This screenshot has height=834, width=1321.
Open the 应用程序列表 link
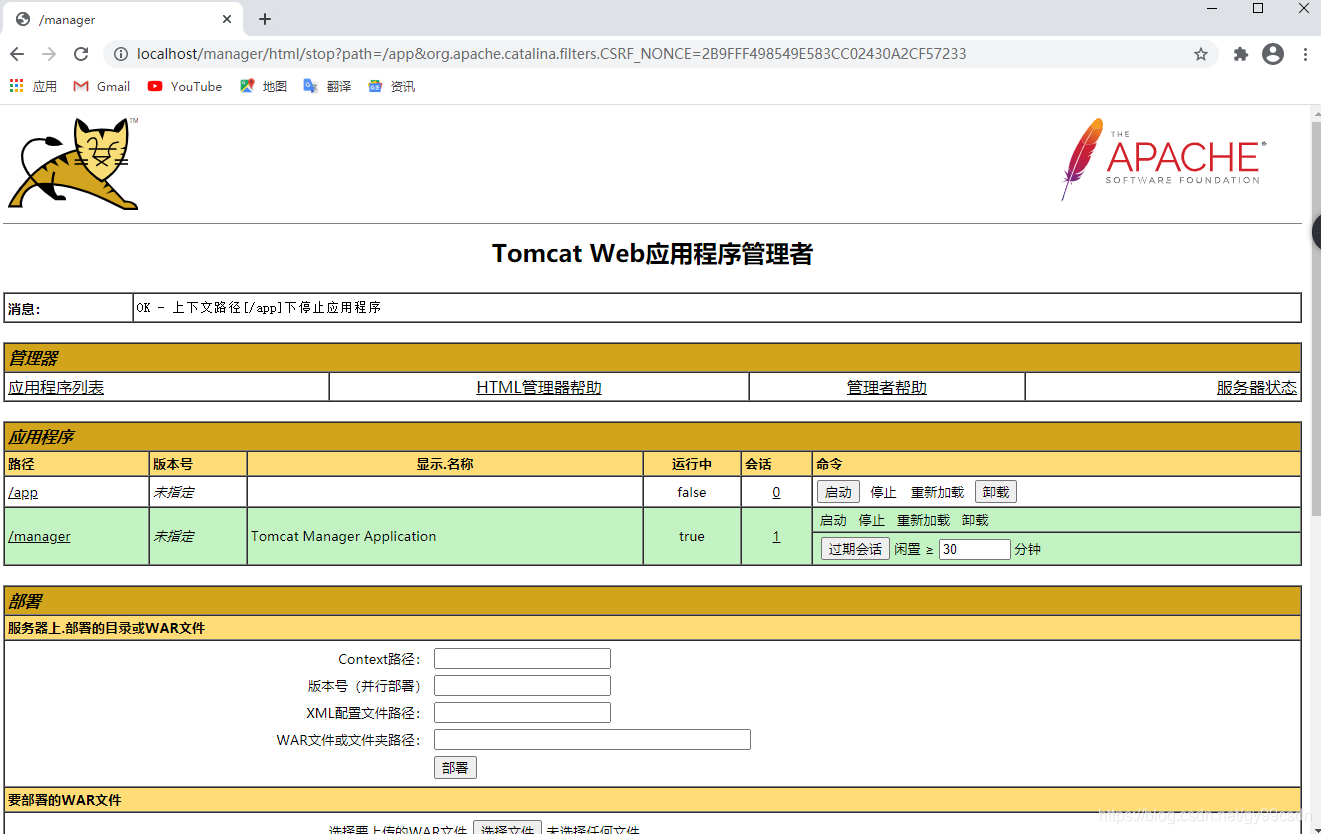click(56, 387)
